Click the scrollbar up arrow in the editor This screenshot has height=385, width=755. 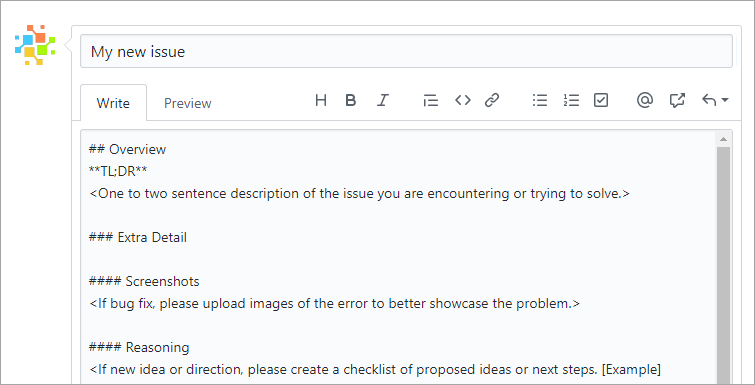coord(723,140)
